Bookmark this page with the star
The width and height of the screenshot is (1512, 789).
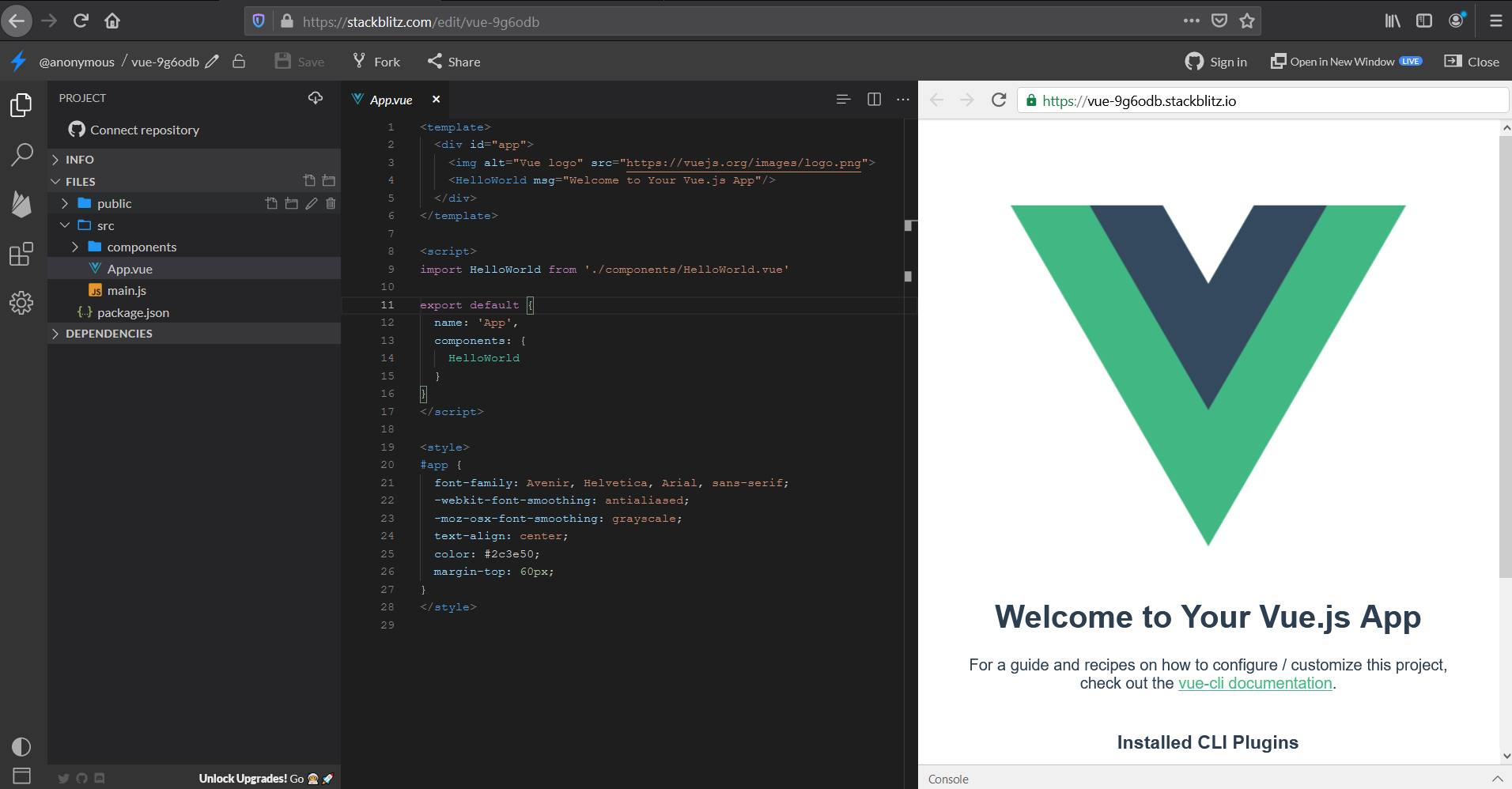[x=1247, y=21]
